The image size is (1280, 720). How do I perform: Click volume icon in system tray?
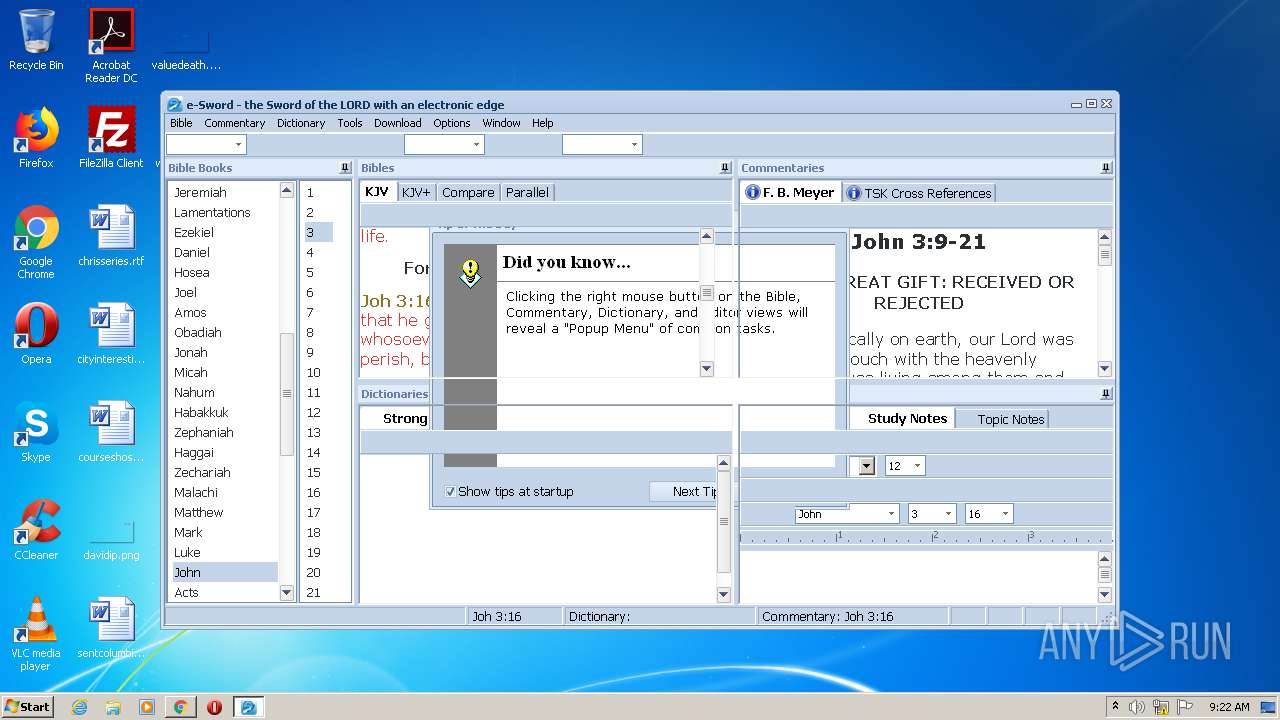pos(1137,707)
